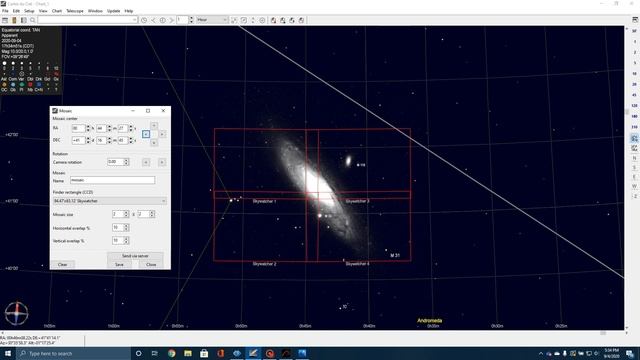The width and height of the screenshot is (640, 360).
Task: Move mosaic center left with highlighted arrow
Action: click(x=146, y=134)
